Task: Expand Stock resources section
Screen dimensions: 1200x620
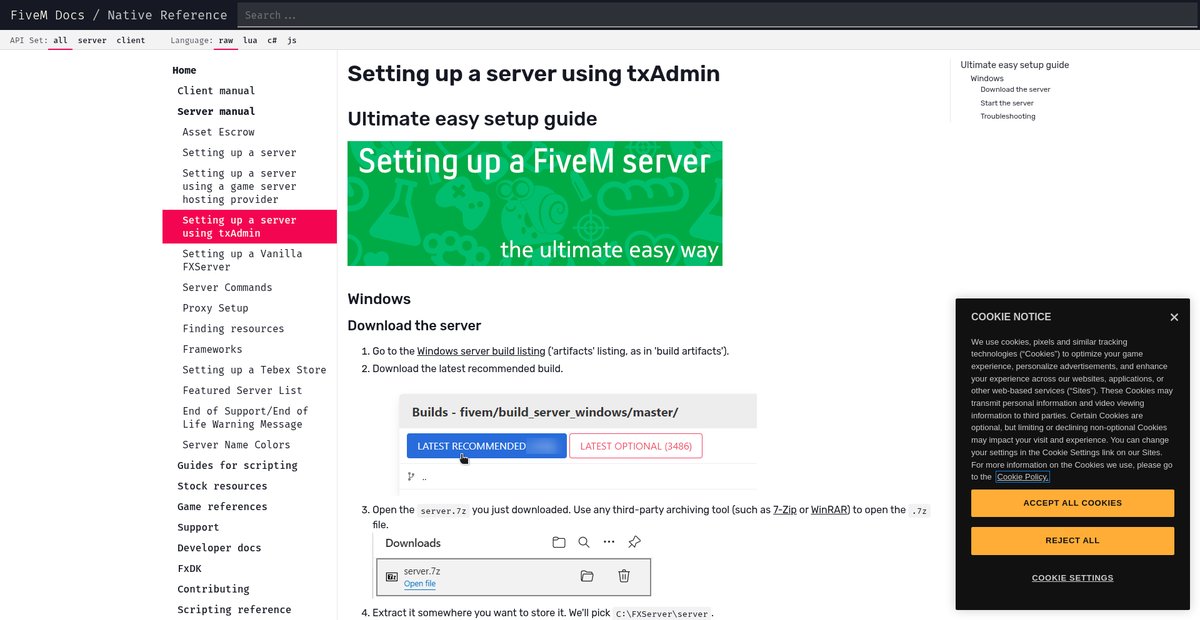Action: tap(222, 486)
